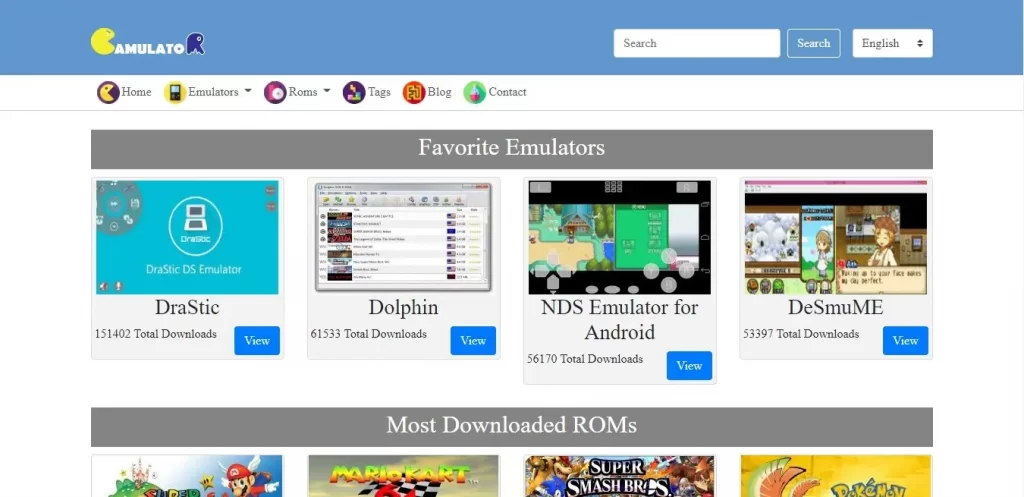Click the yellow handheld Emulators icon
The height and width of the screenshot is (497, 1024).
point(175,92)
